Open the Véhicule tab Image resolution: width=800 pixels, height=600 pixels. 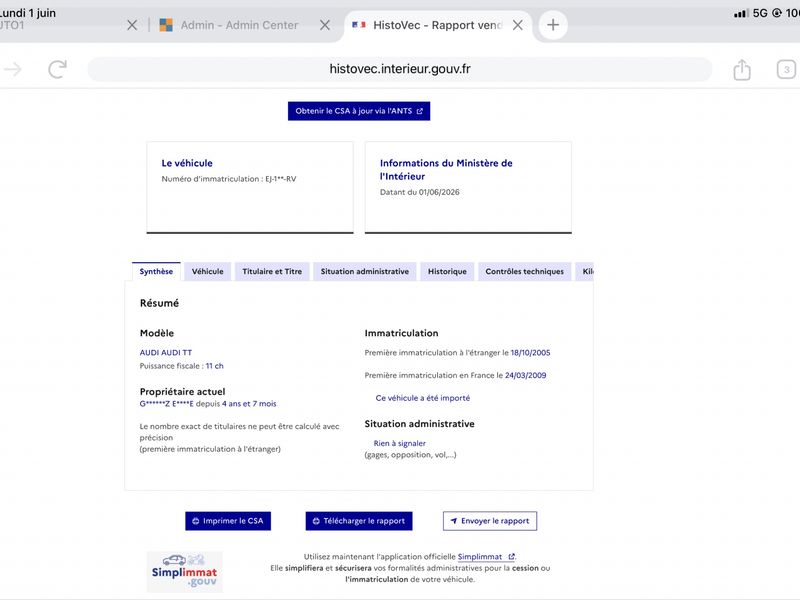(x=207, y=271)
